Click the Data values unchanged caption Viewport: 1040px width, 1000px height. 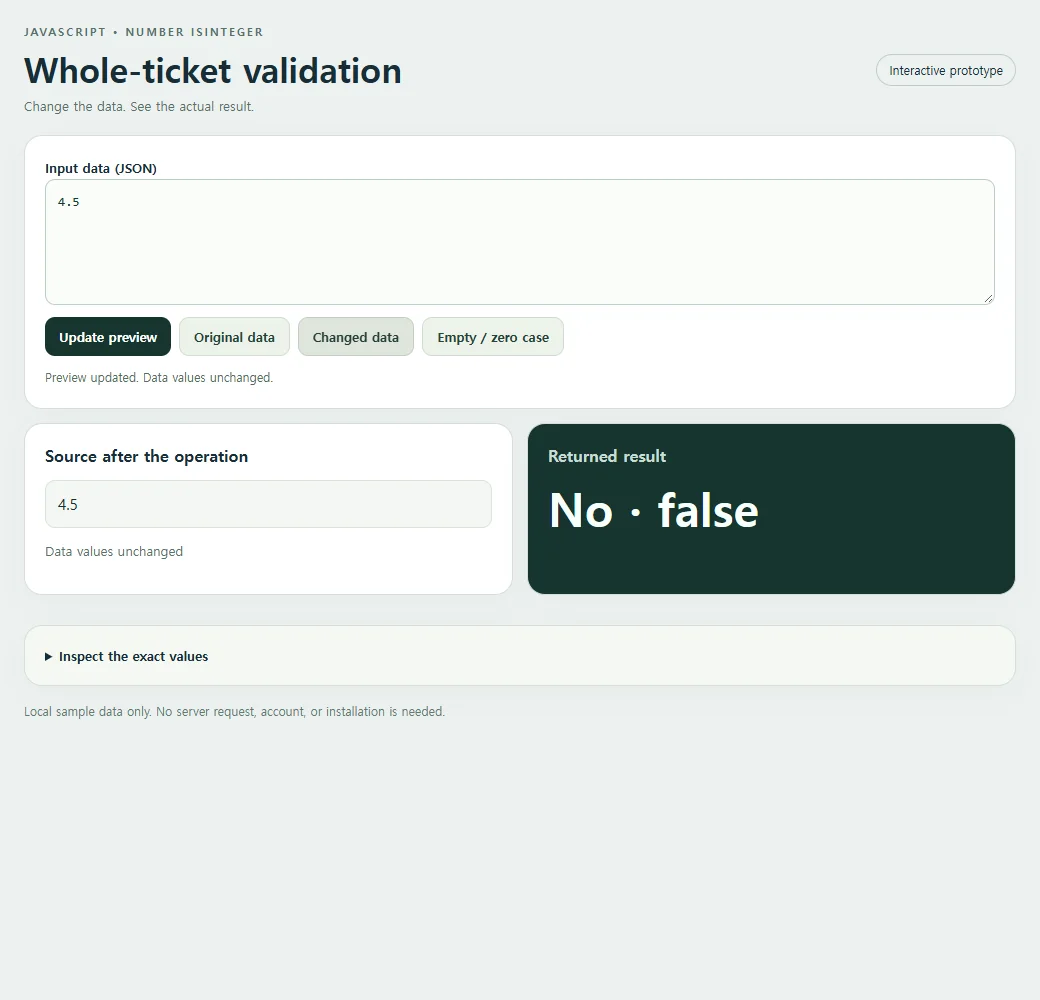pyautogui.click(x=114, y=552)
